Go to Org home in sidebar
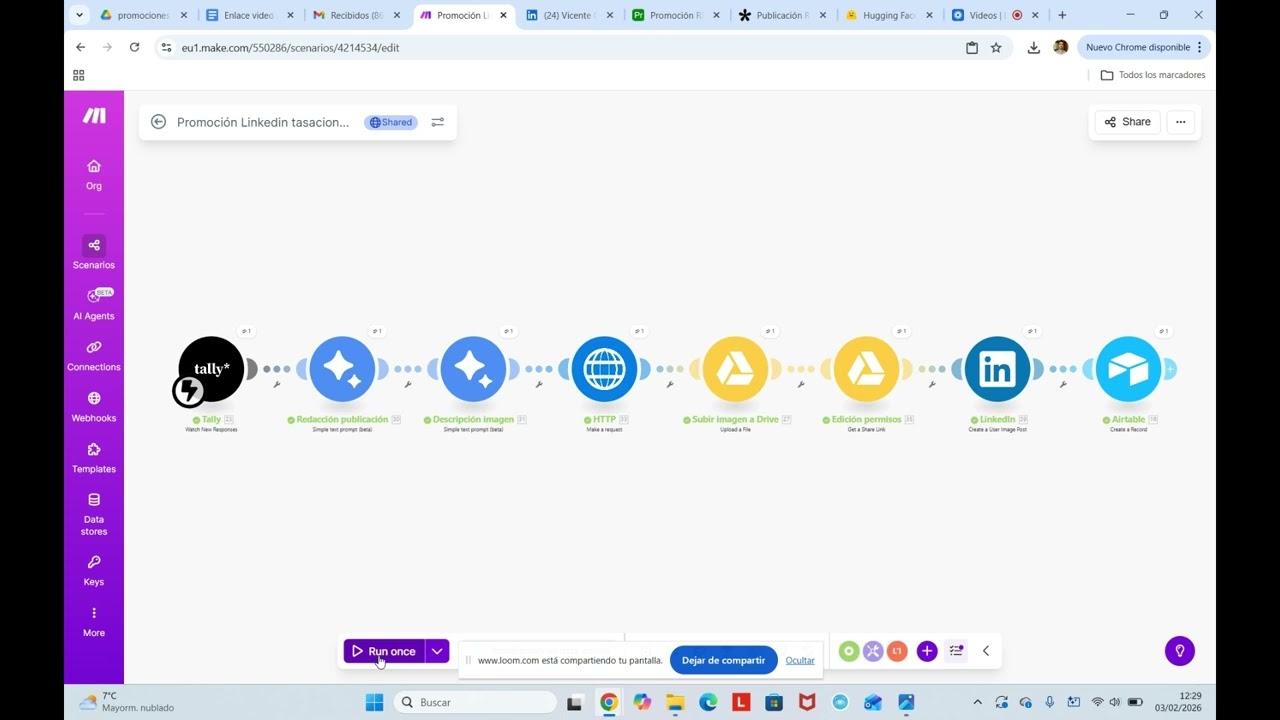This screenshot has height=720, width=1280. tap(94, 174)
